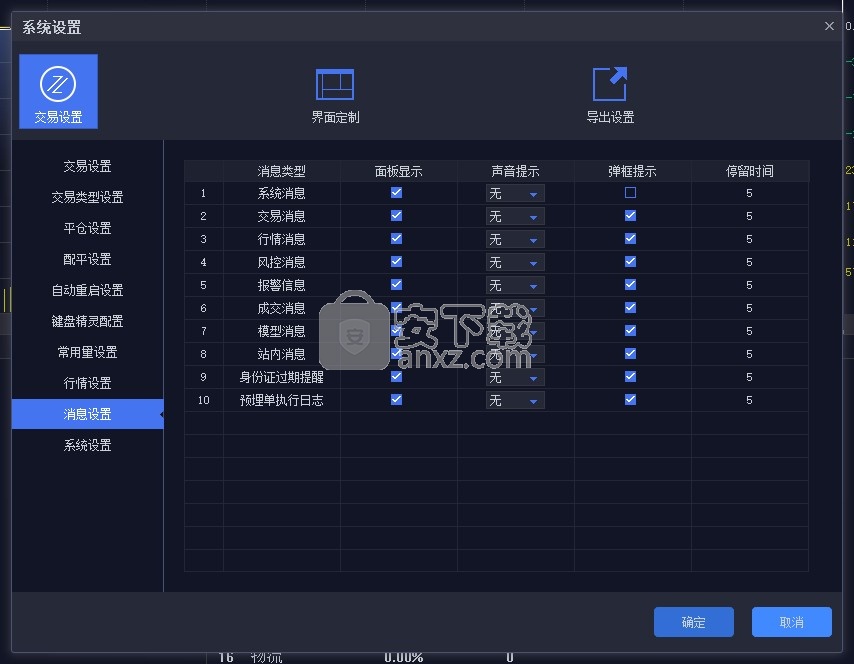854x664 pixels.
Task: Disable 弹框提示 for 模型消息
Action: pyautogui.click(x=630, y=331)
